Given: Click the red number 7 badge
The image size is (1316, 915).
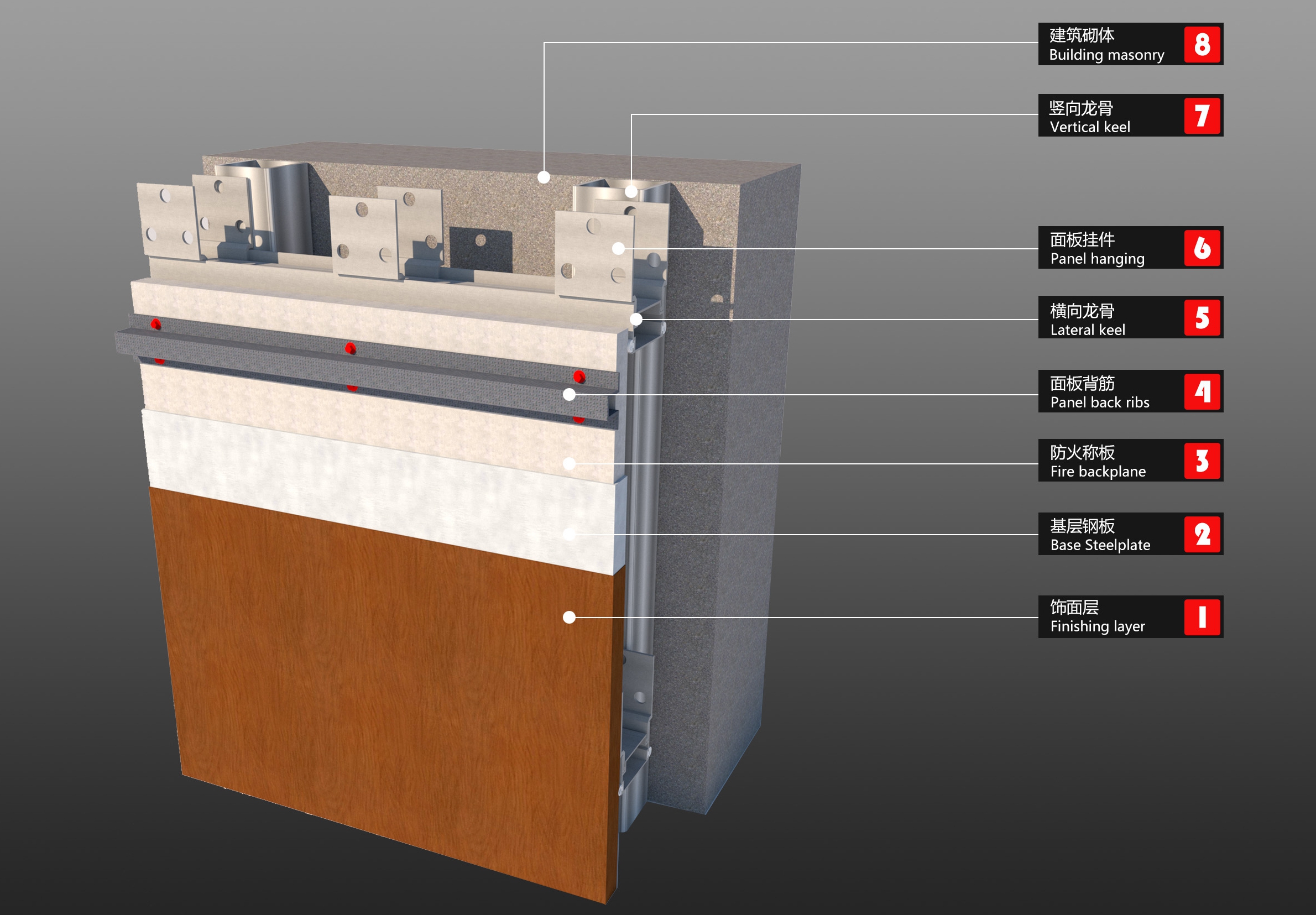Looking at the screenshot, I should point(1202,116).
